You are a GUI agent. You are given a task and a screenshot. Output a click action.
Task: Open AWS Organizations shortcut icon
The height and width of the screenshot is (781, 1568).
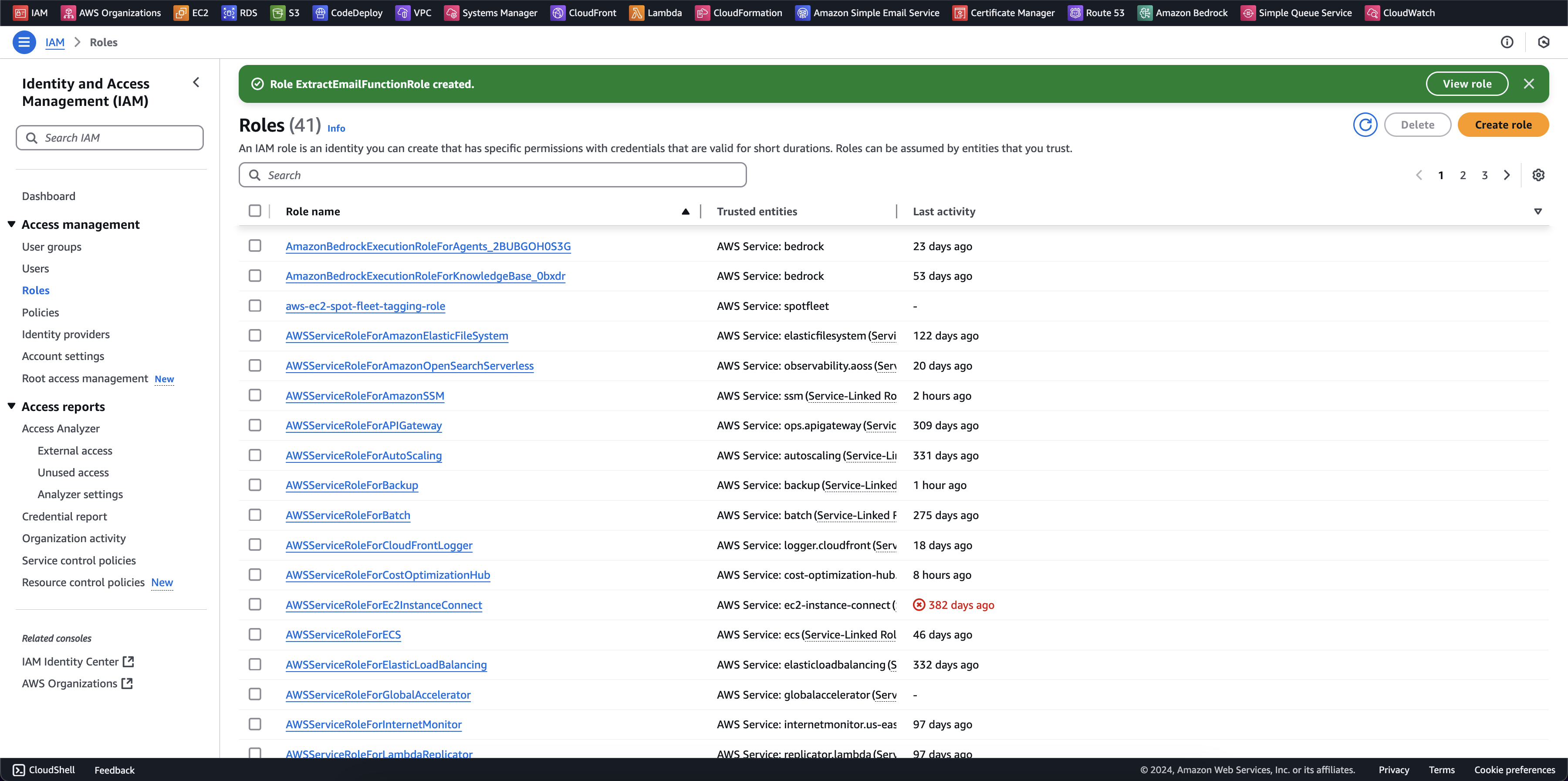point(68,13)
